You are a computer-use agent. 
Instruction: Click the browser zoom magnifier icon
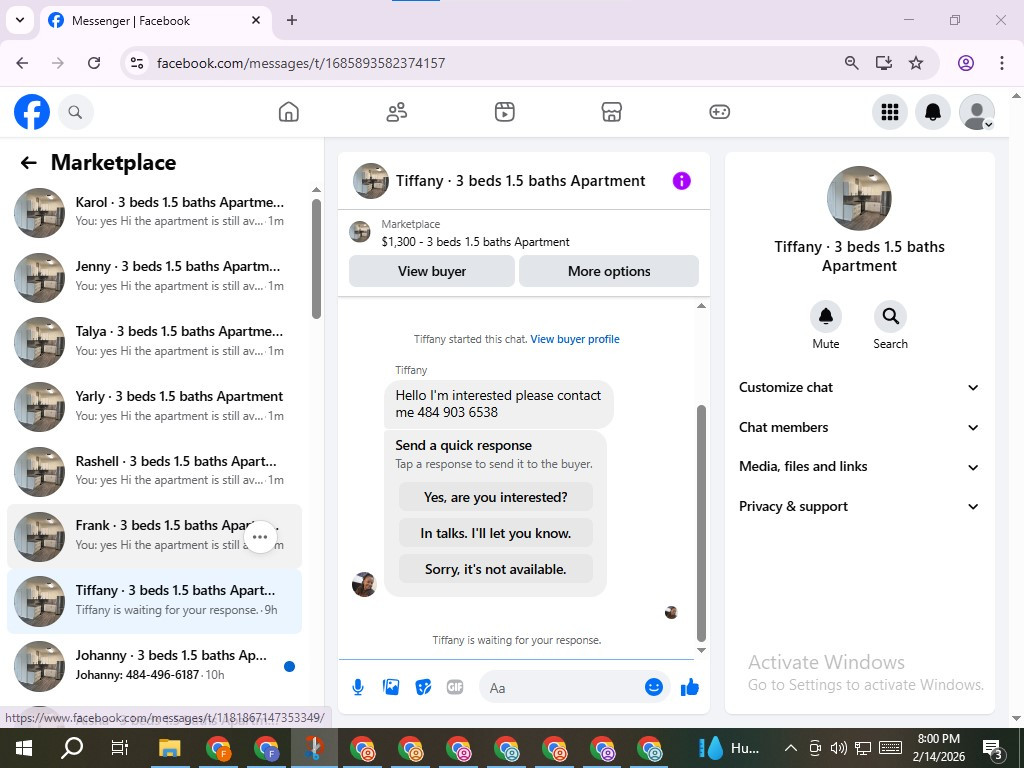tap(852, 63)
